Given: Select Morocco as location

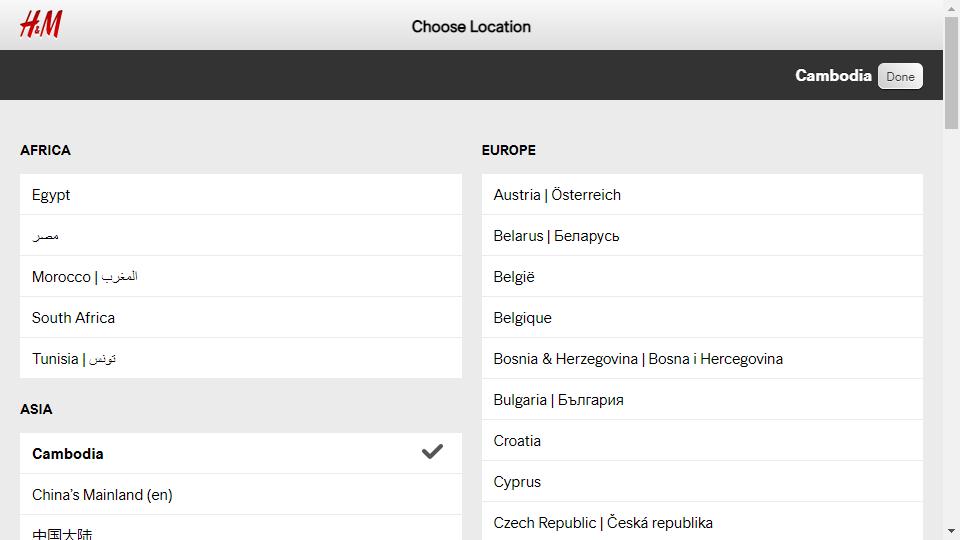Looking at the screenshot, I should click(241, 277).
